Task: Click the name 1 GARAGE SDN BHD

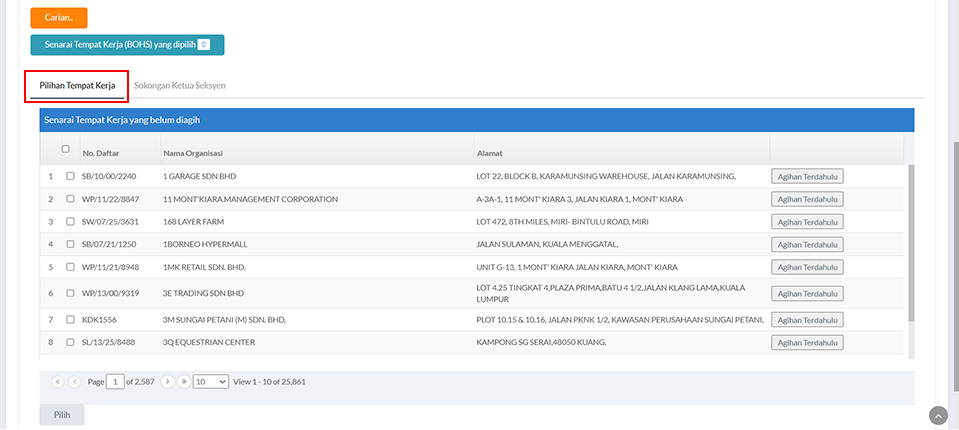Action: click(x=199, y=176)
